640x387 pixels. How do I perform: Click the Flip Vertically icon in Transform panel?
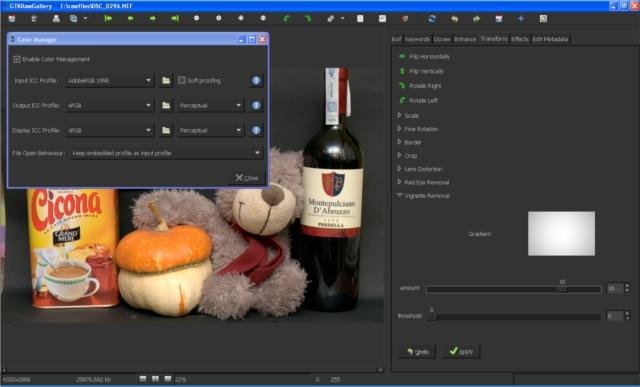[x=402, y=71]
